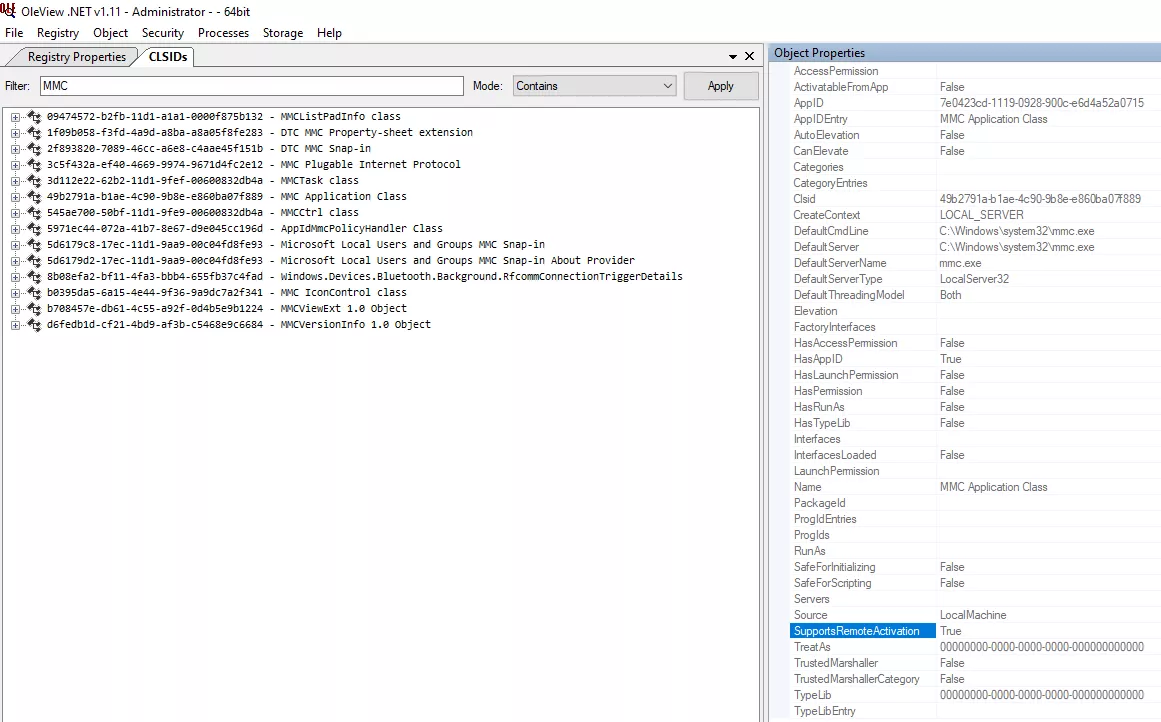Click the COM icon beside DTC MMC Property-sheet extension
Viewport: 1161px width, 722px height.
click(34, 133)
